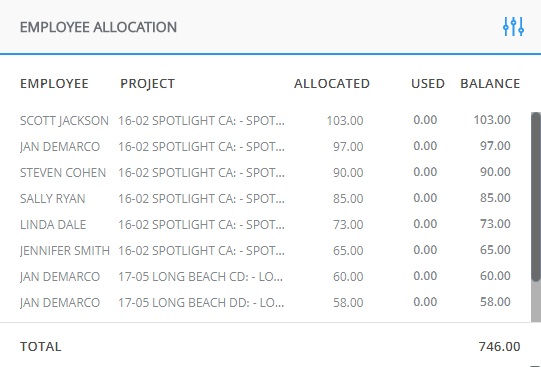Select the Jennifer Smith employee entry
This screenshot has height=367, width=541.
[65, 250]
